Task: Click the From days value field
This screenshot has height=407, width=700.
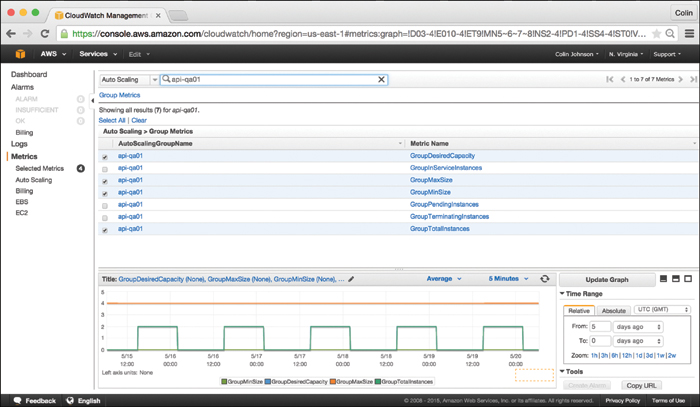Action: (600, 327)
